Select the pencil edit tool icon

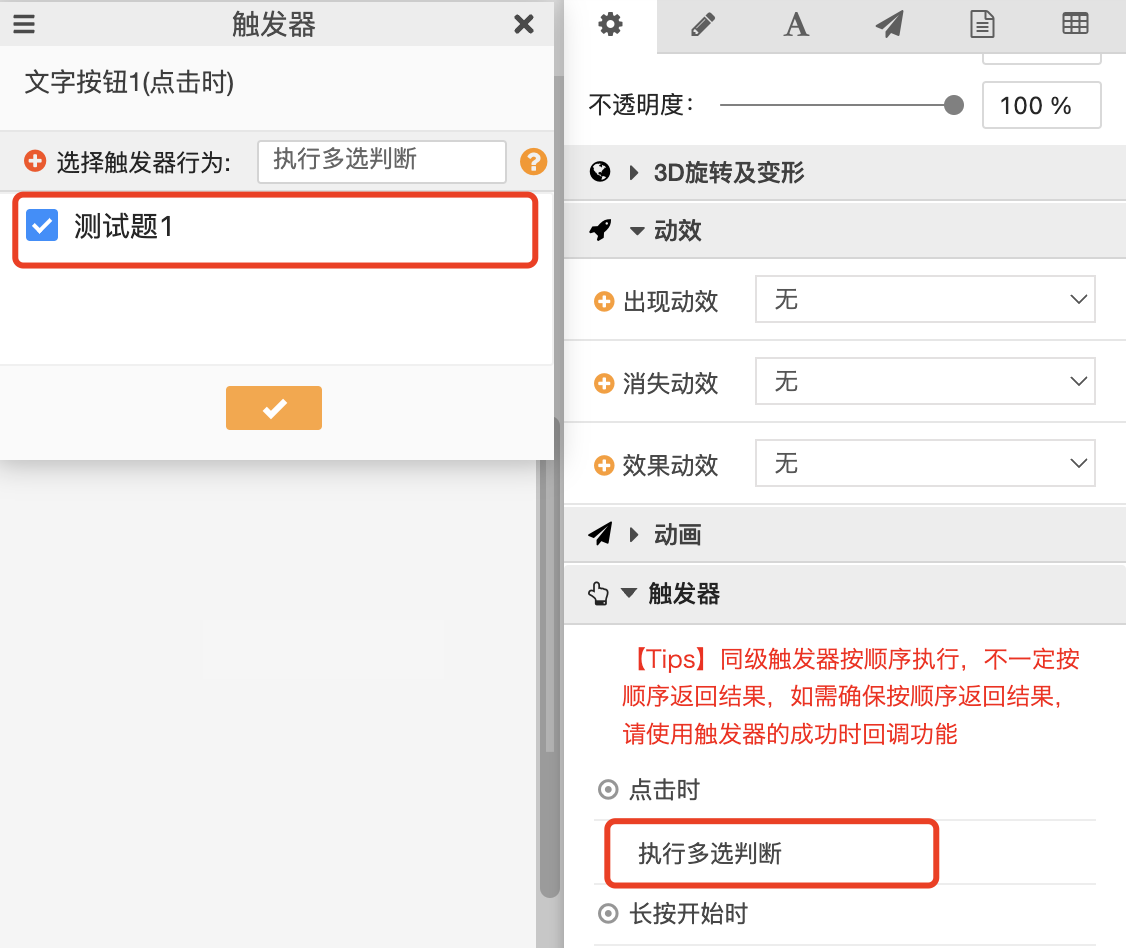pos(703,24)
